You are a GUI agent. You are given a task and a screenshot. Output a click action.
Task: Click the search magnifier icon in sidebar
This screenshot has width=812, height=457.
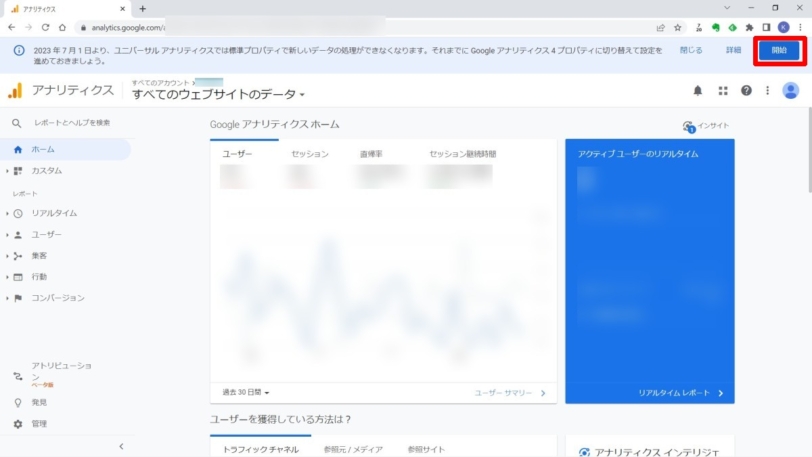(17, 123)
